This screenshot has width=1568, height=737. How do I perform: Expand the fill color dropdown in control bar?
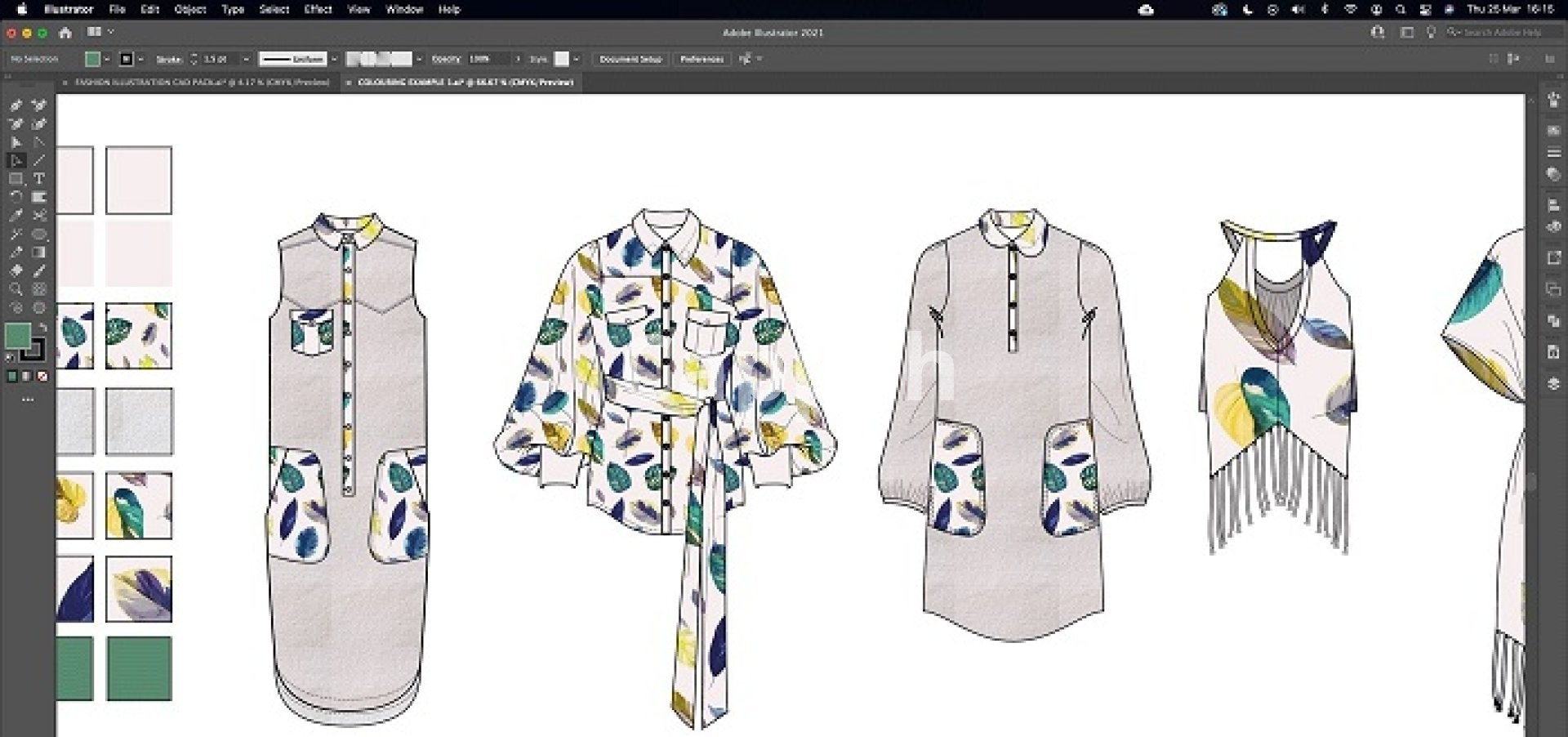pyautogui.click(x=107, y=59)
